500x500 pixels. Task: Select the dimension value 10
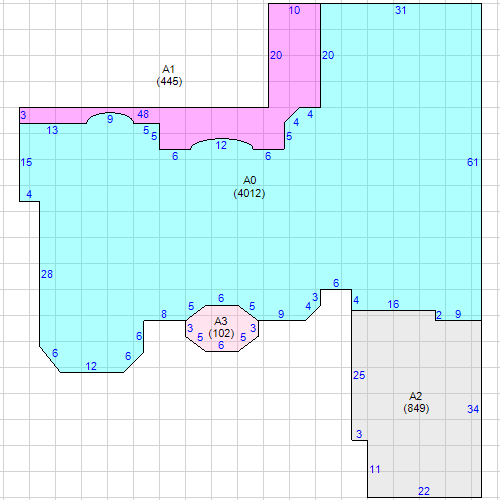point(294,10)
